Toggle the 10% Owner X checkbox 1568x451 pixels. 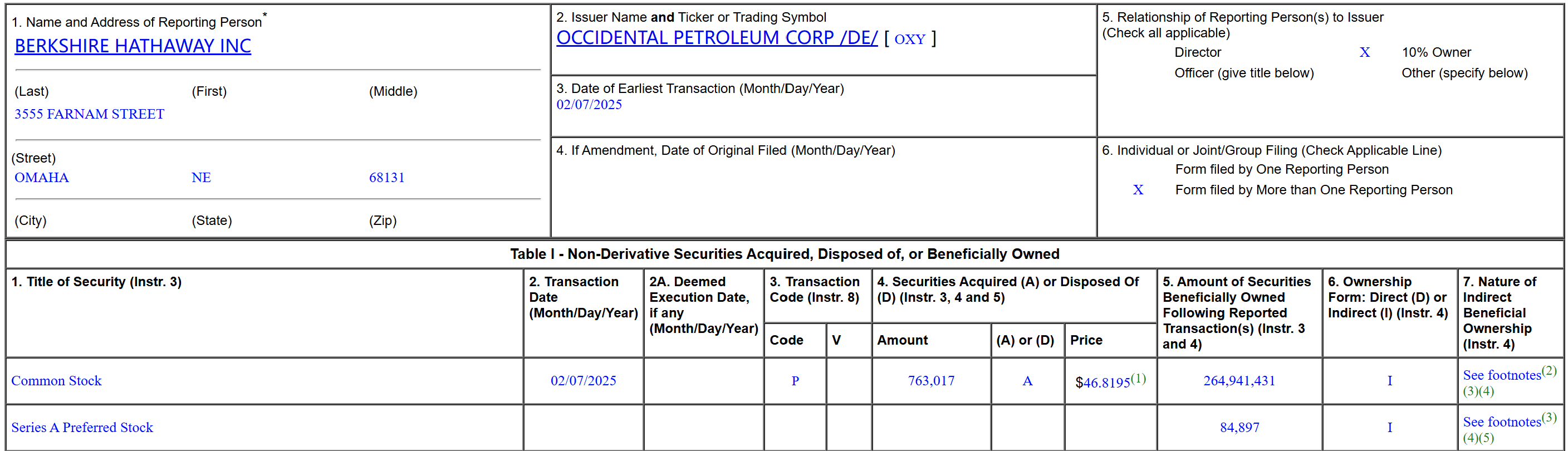point(1364,53)
